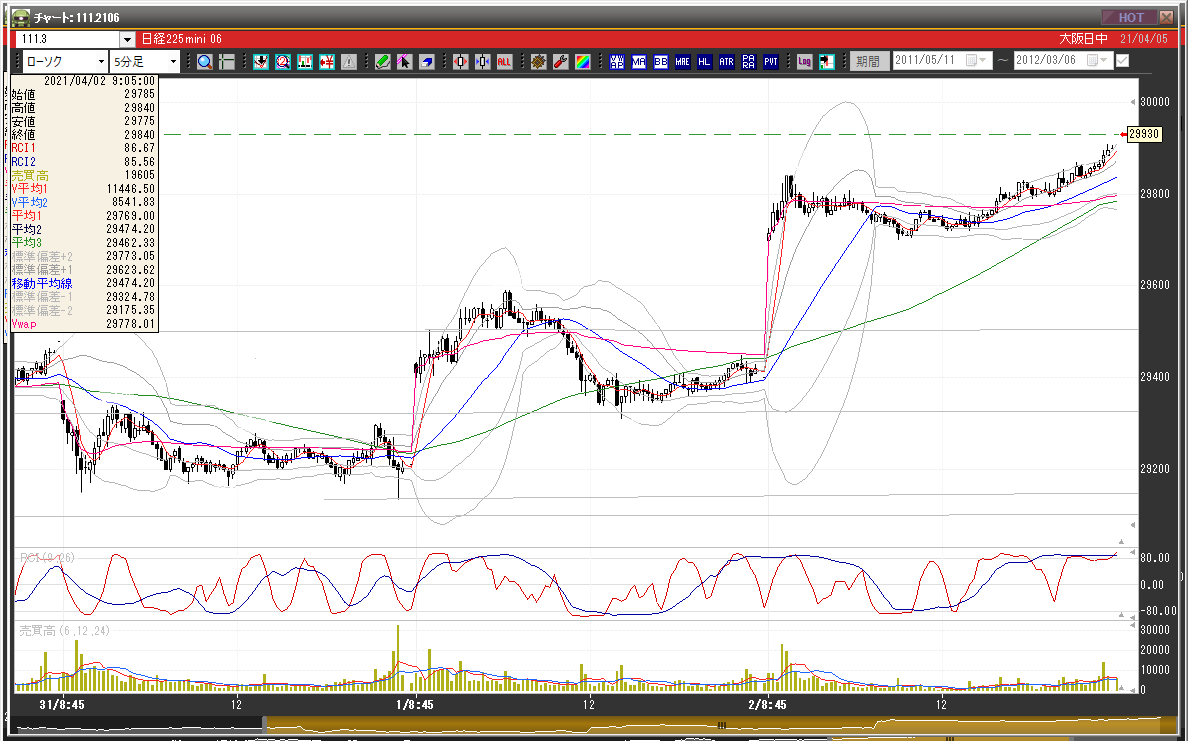1188x741 pixels.
Task: Click the 大阪日中 session label
Action: tap(1083, 39)
